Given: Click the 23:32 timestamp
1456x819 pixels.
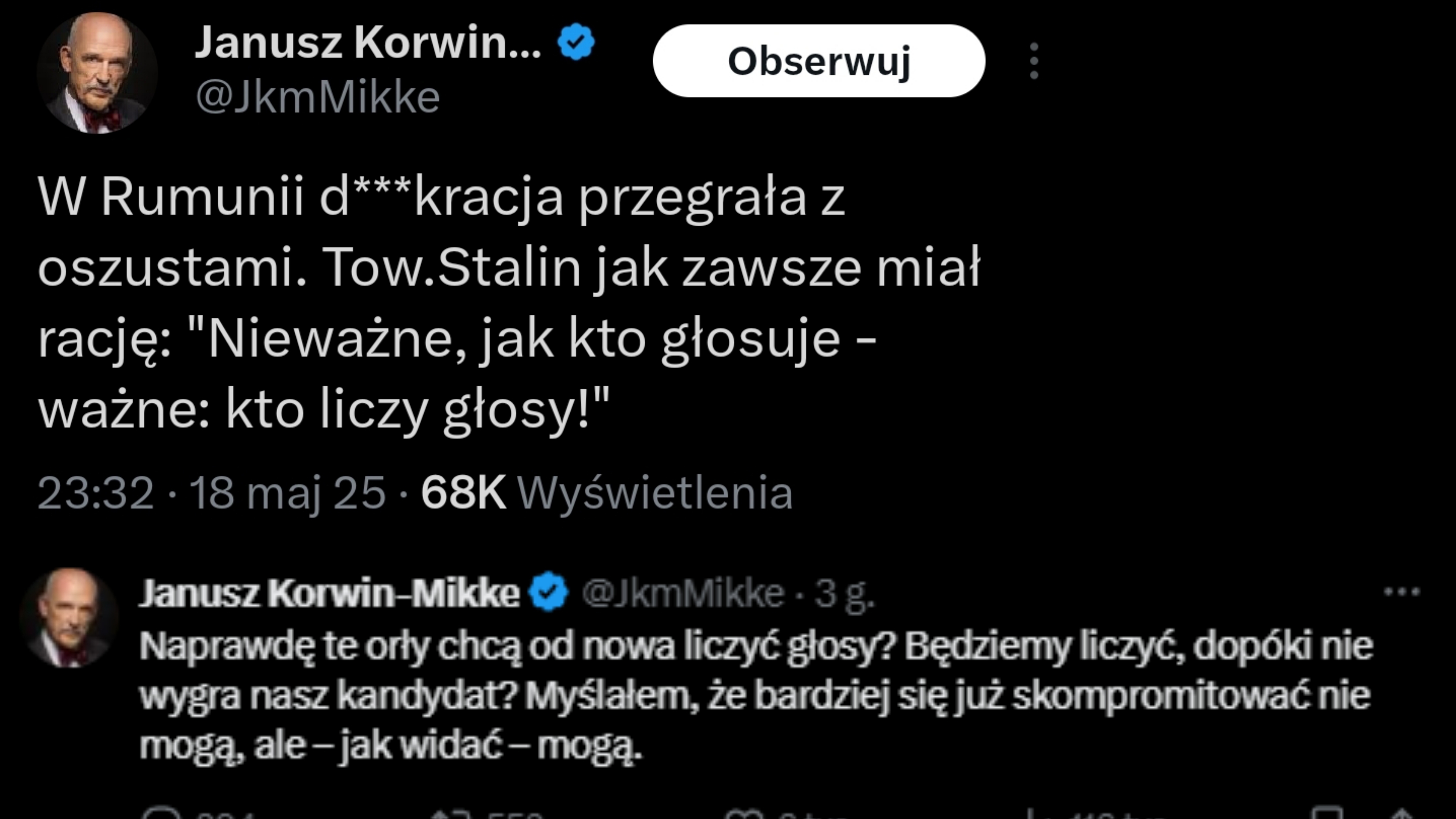Looking at the screenshot, I should click(x=96, y=492).
